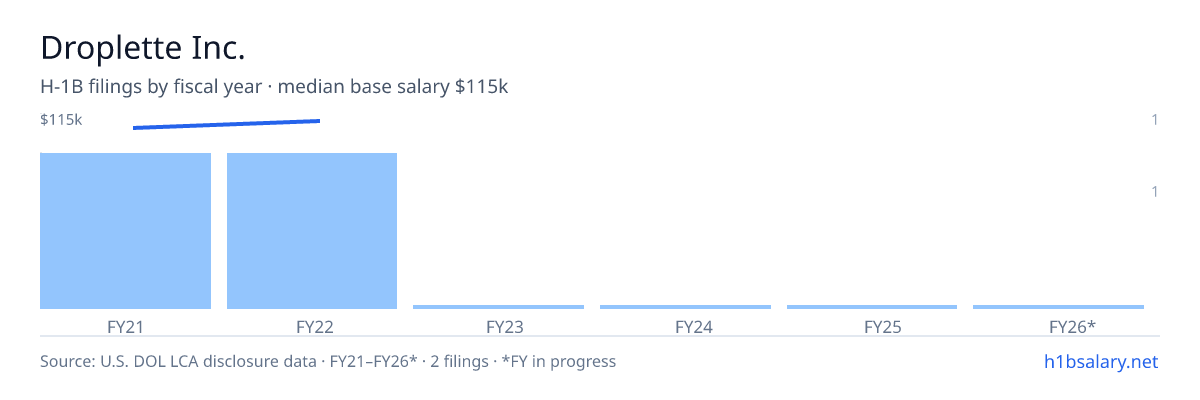
Task: Click the FY24 axis label
Action: click(694, 326)
